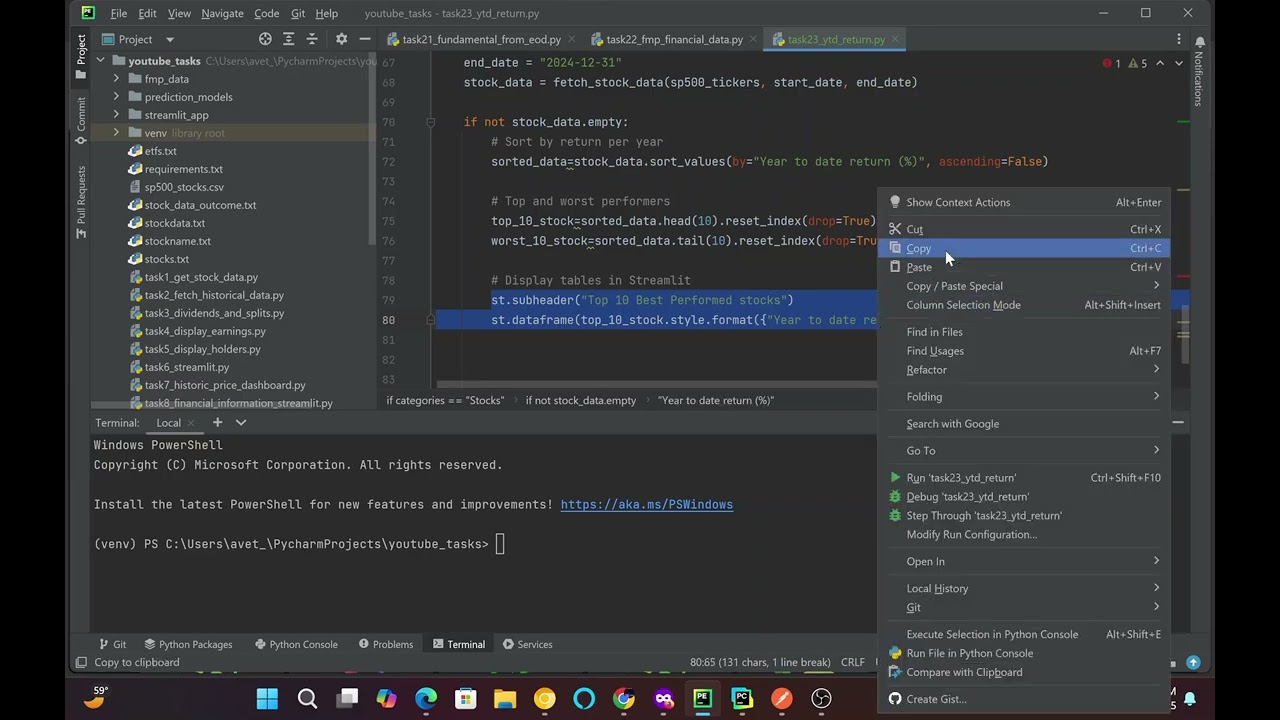Open the Problems tab

tap(386, 645)
